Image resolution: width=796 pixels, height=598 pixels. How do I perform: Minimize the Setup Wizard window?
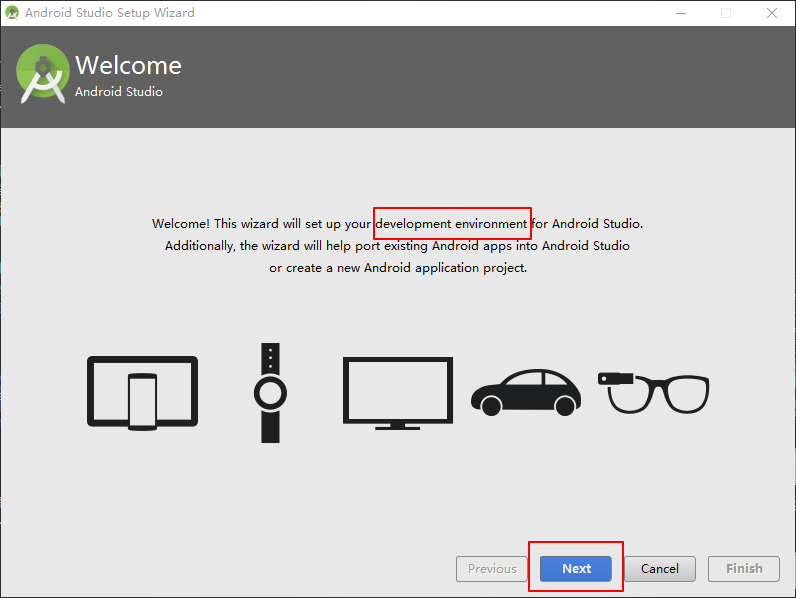[681, 13]
